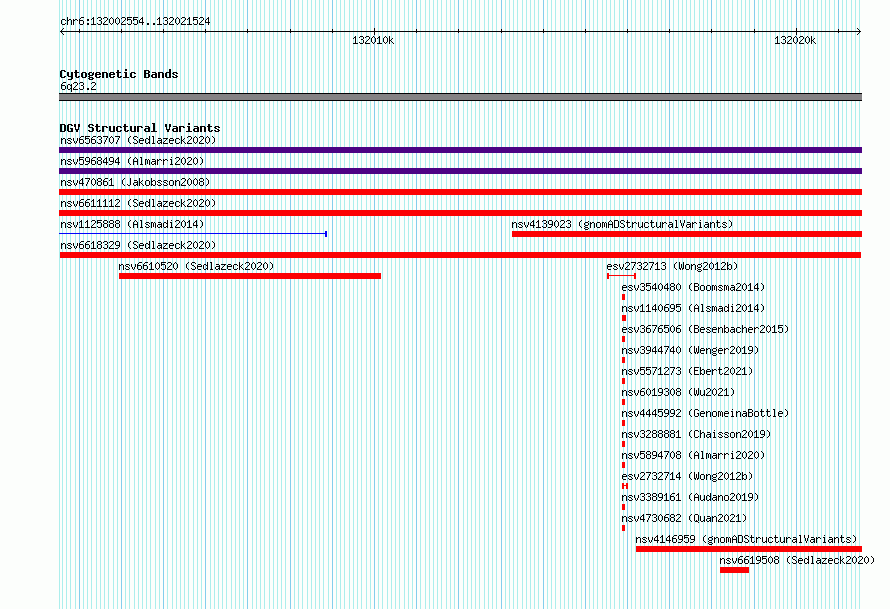Click the right arrow end of ruler
Screen dimensions: 890x609
pos(859,32)
